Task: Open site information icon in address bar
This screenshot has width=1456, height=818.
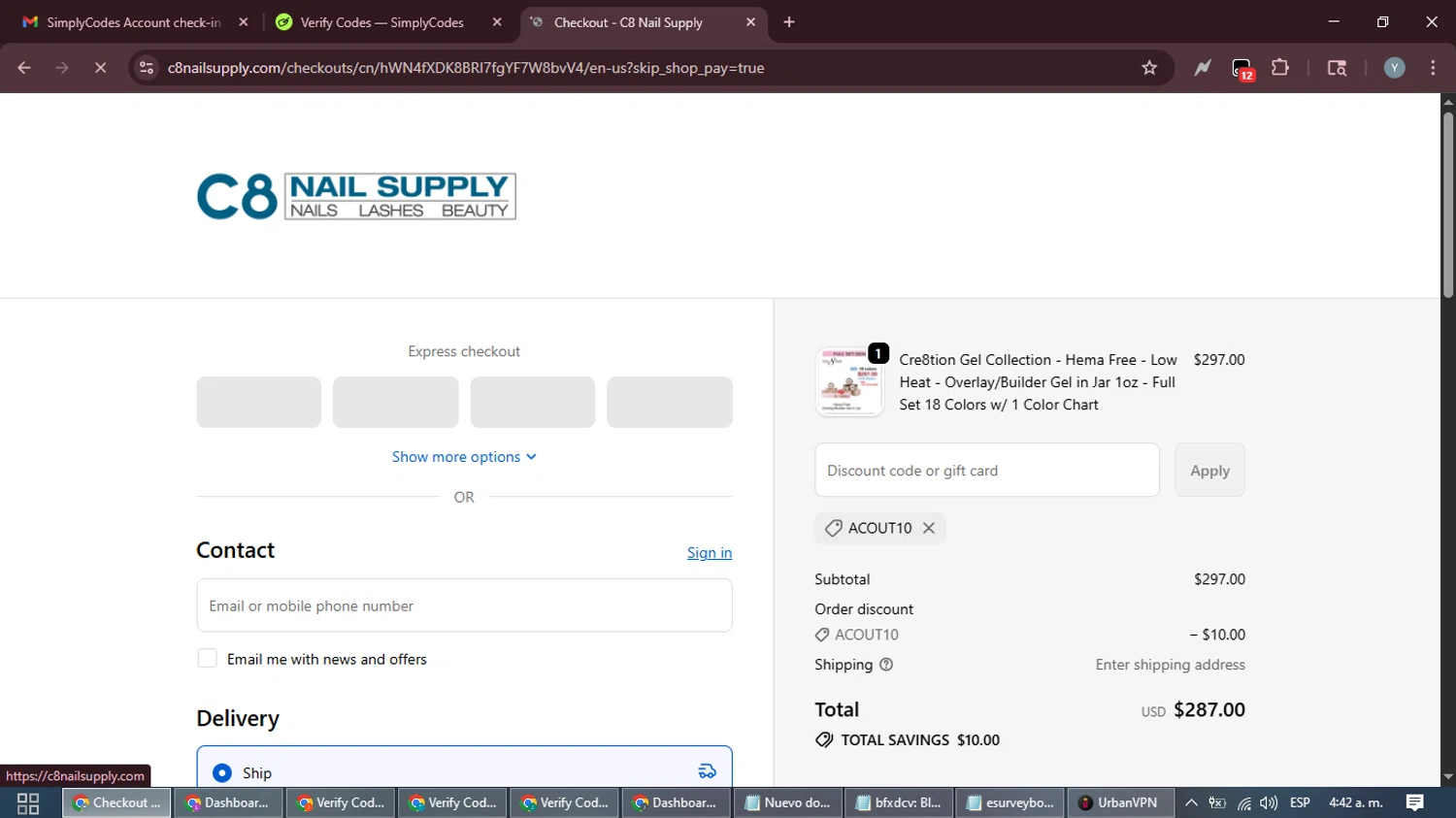Action: coord(146,68)
